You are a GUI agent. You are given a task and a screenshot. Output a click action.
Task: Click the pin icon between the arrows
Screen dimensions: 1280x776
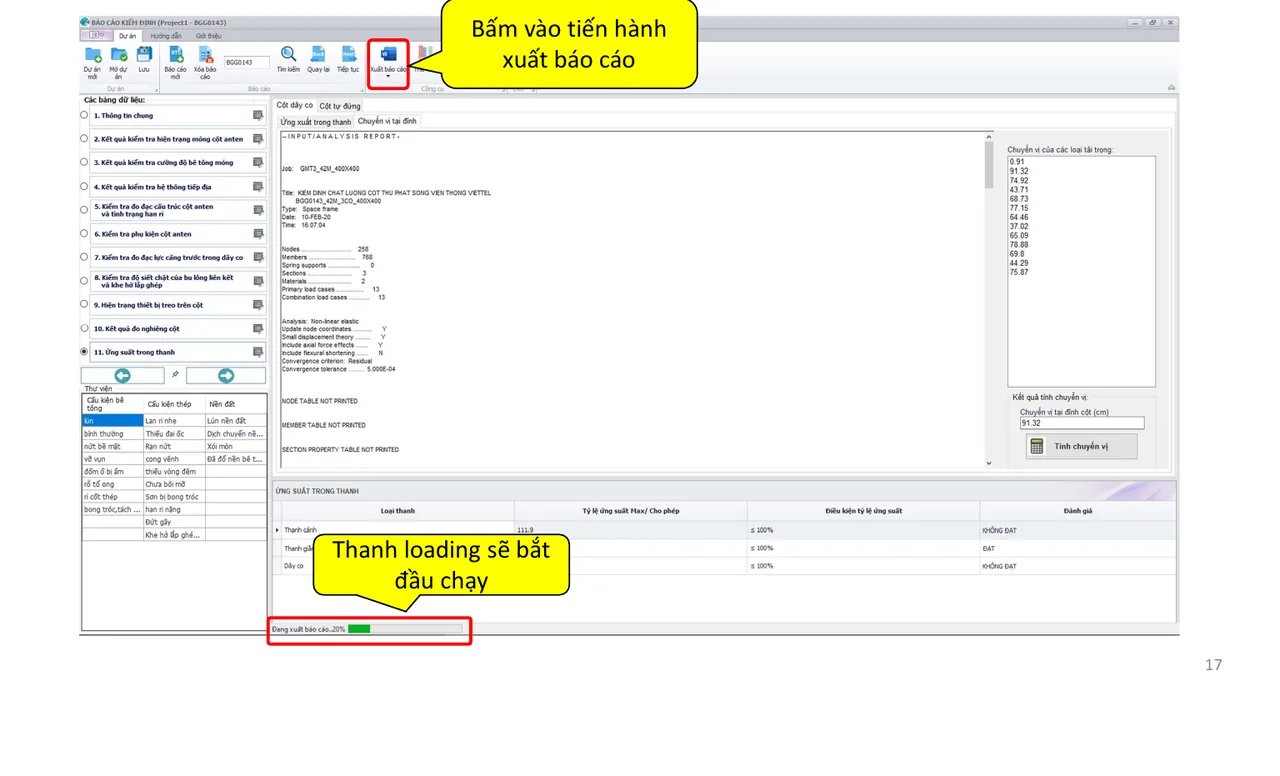click(x=175, y=375)
